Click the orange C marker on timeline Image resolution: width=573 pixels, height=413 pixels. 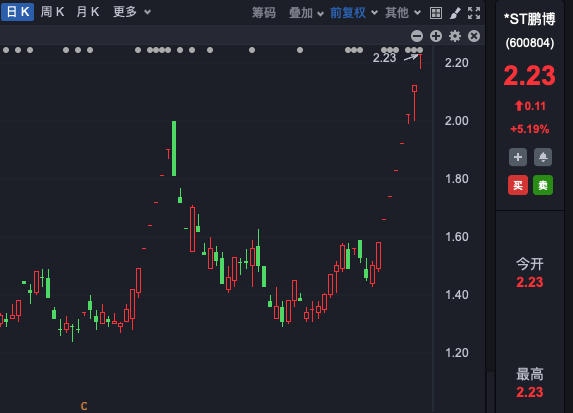tap(84, 406)
